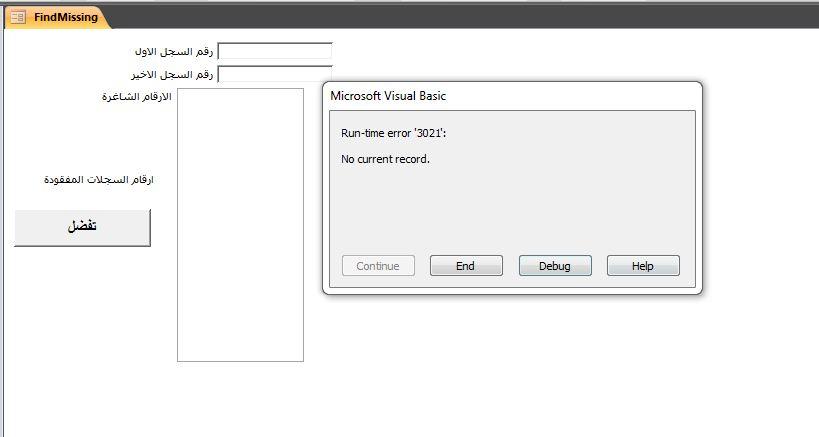
Task: Click the form icon on FindMissing tab
Action: [x=18, y=17]
